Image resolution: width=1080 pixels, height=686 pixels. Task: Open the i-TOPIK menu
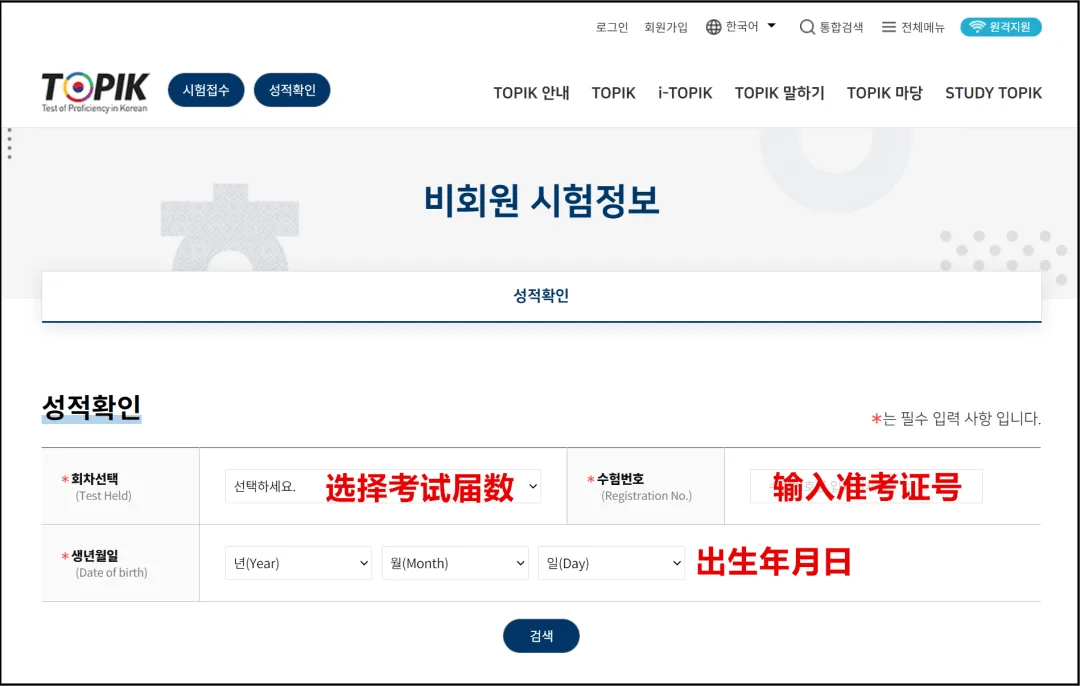pyautogui.click(x=685, y=93)
